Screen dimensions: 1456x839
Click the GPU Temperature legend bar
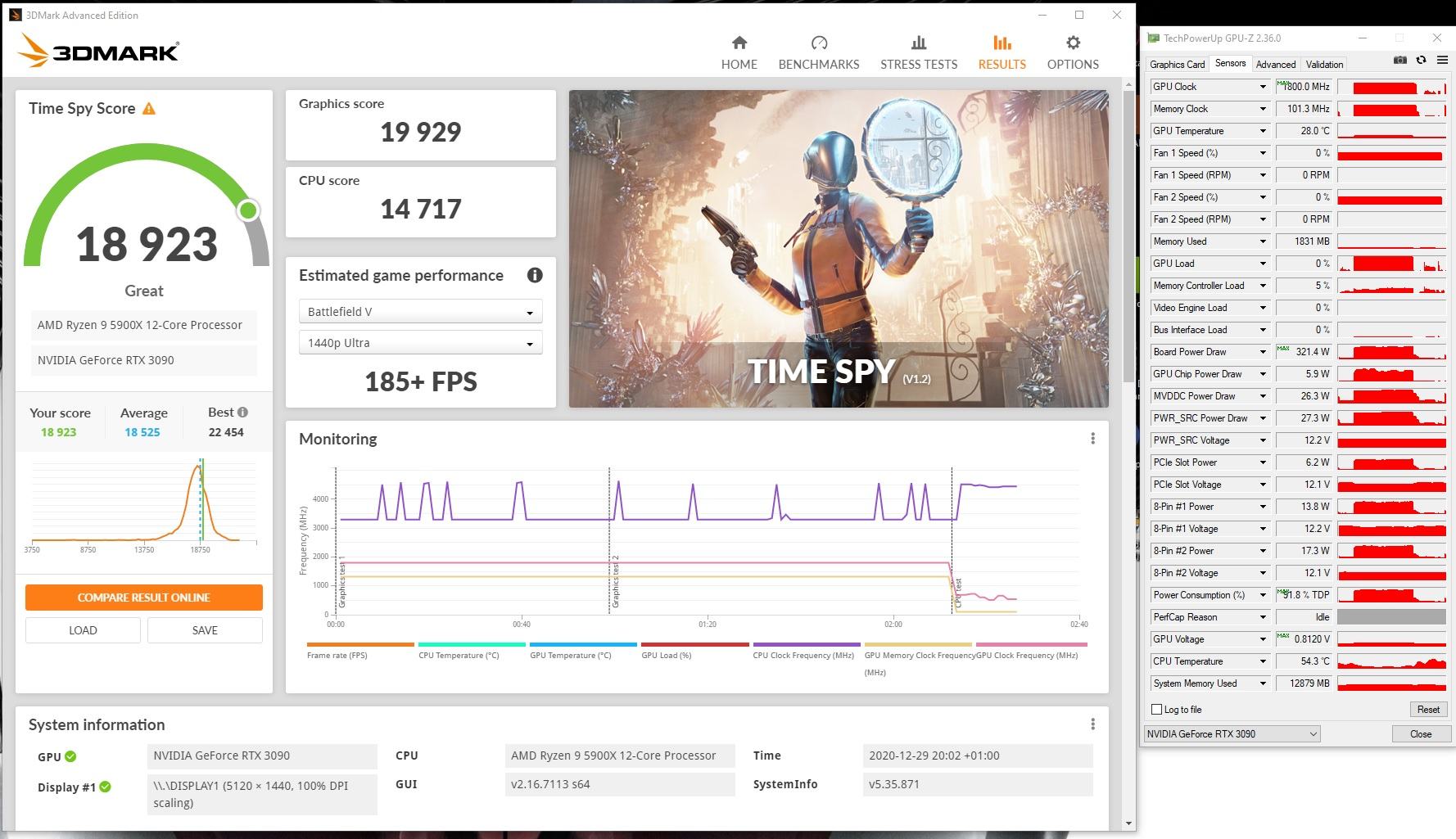[x=583, y=645]
